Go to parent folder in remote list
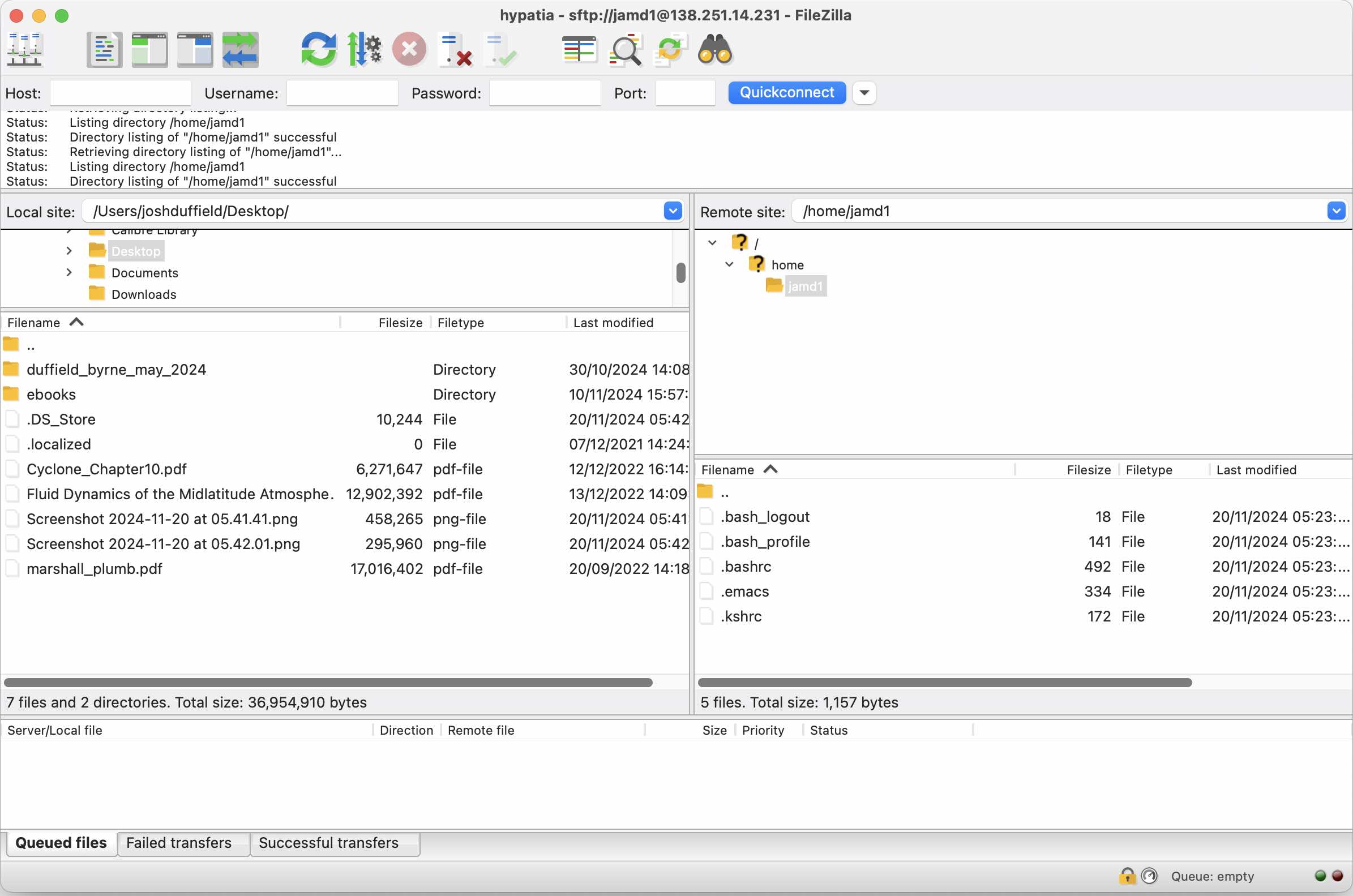Image resolution: width=1353 pixels, height=896 pixels. [1024, 492]
